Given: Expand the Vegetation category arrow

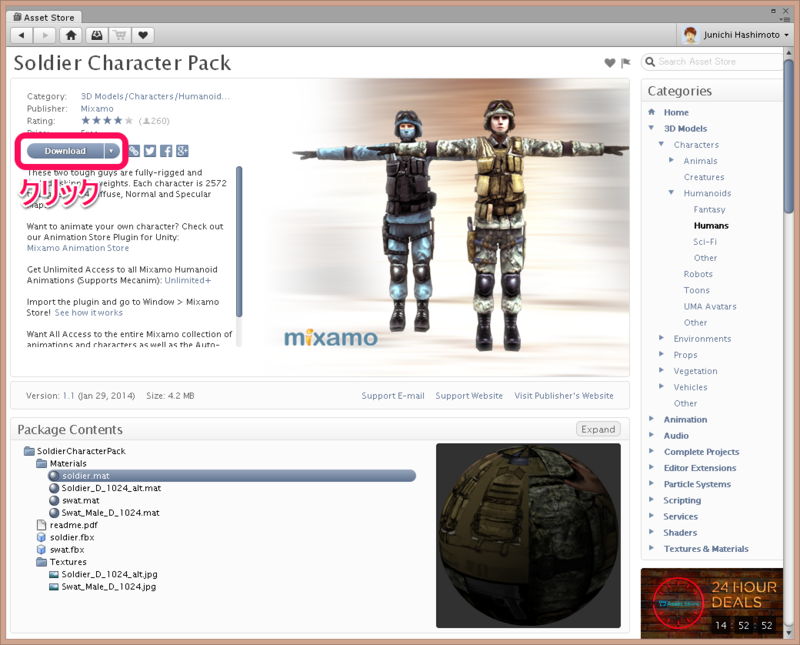Looking at the screenshot, I should 661,370.
